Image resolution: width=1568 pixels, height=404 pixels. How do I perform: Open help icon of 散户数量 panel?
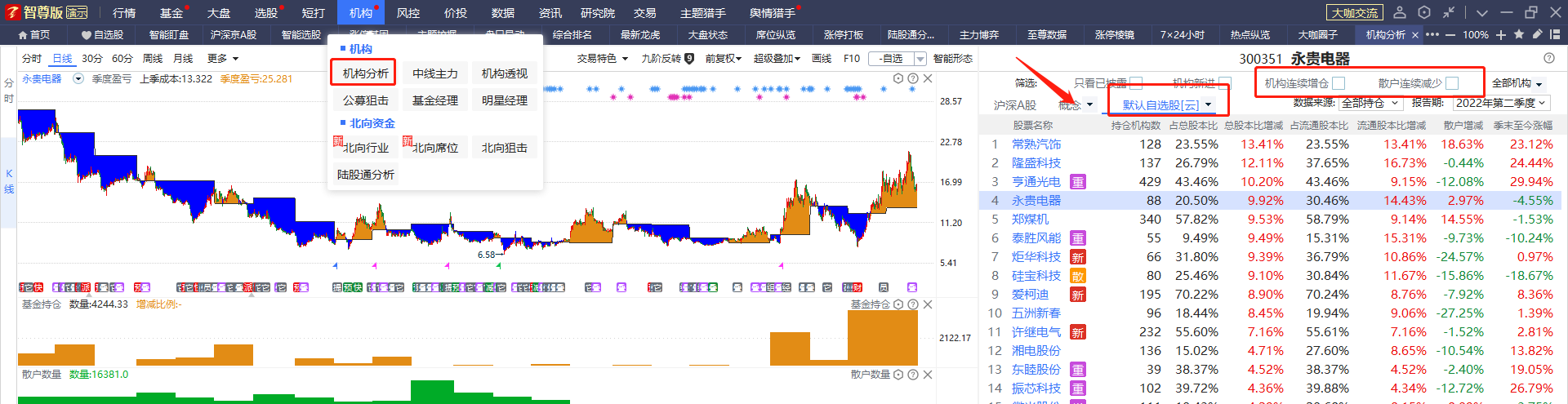913,375
